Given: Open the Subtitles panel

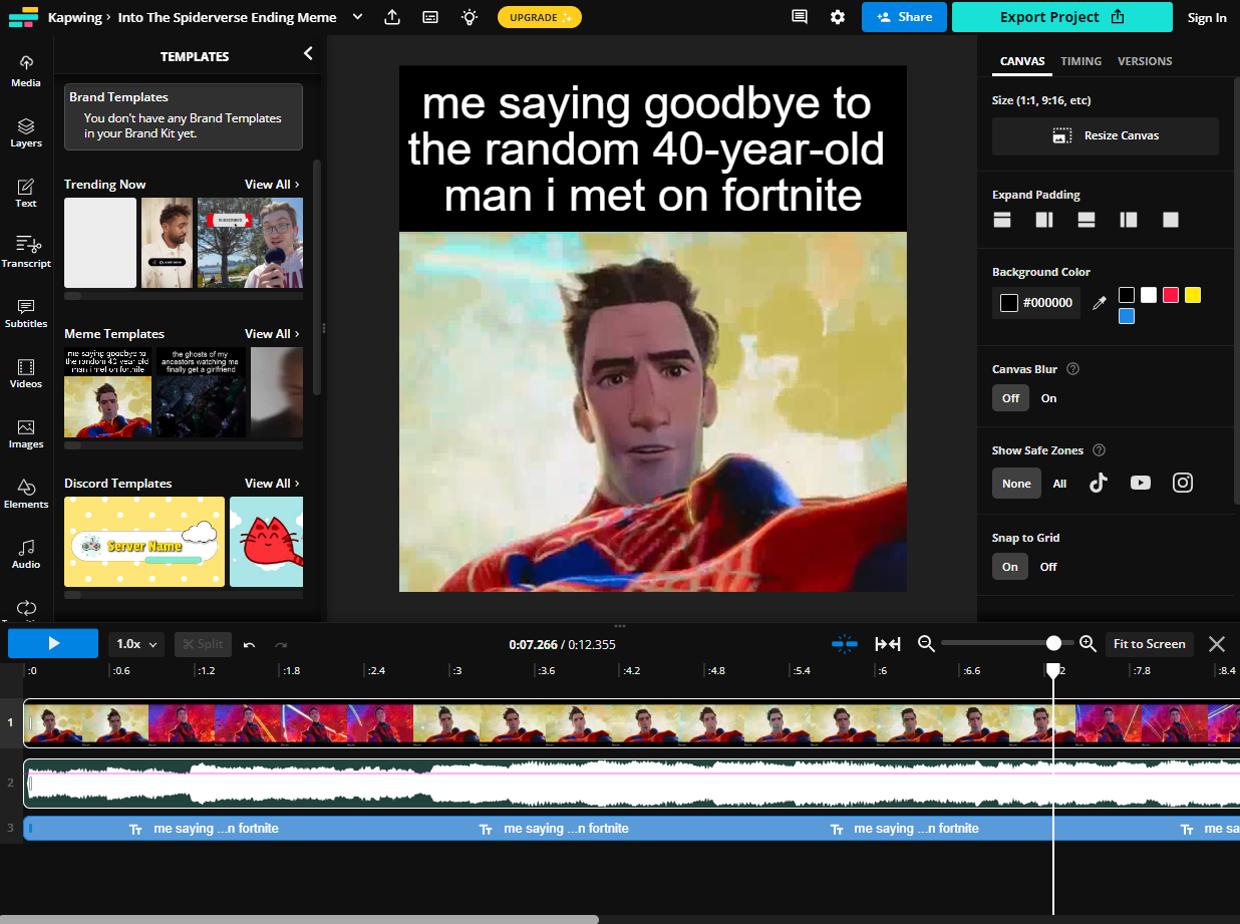Looking at the screenshot, I should pyautogui.click(x=26, y=313).
